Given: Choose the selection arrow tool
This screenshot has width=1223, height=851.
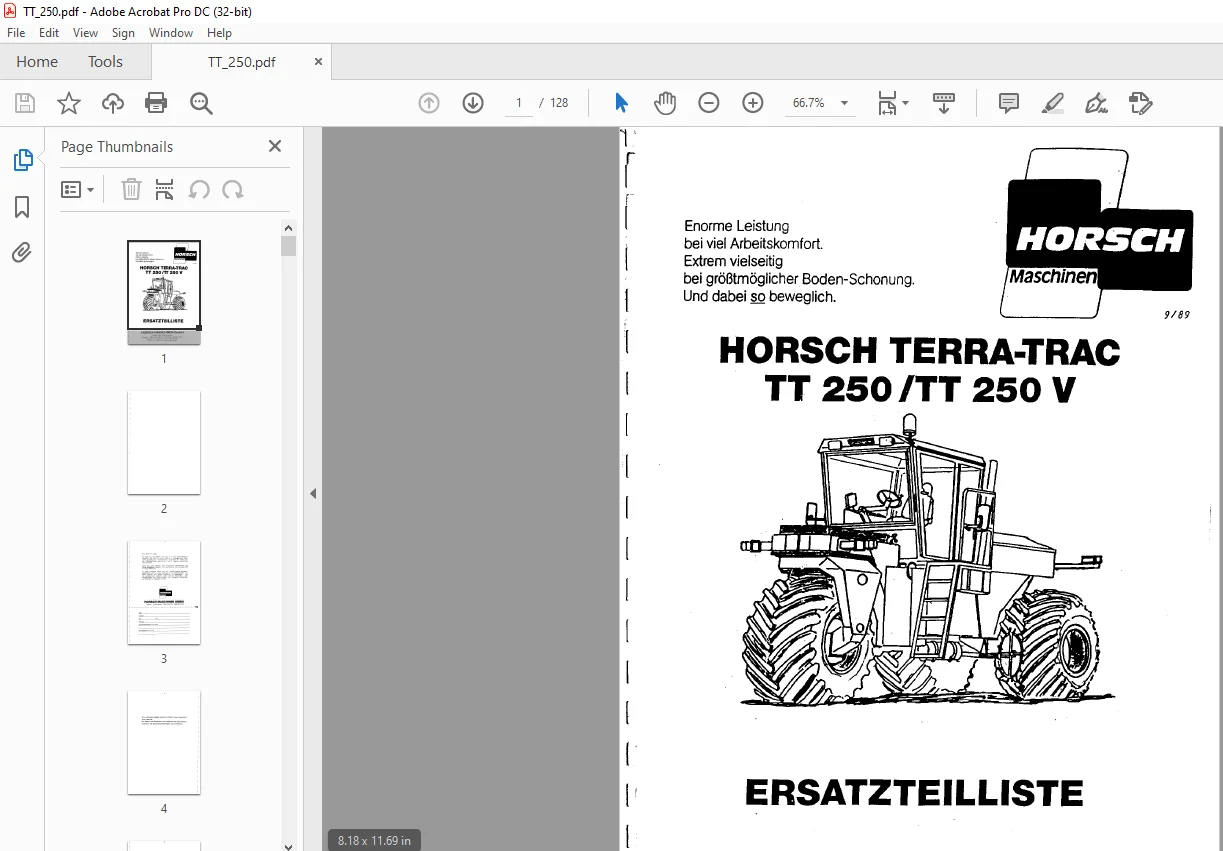Looking at the screenshot, I should coord(621,103).
